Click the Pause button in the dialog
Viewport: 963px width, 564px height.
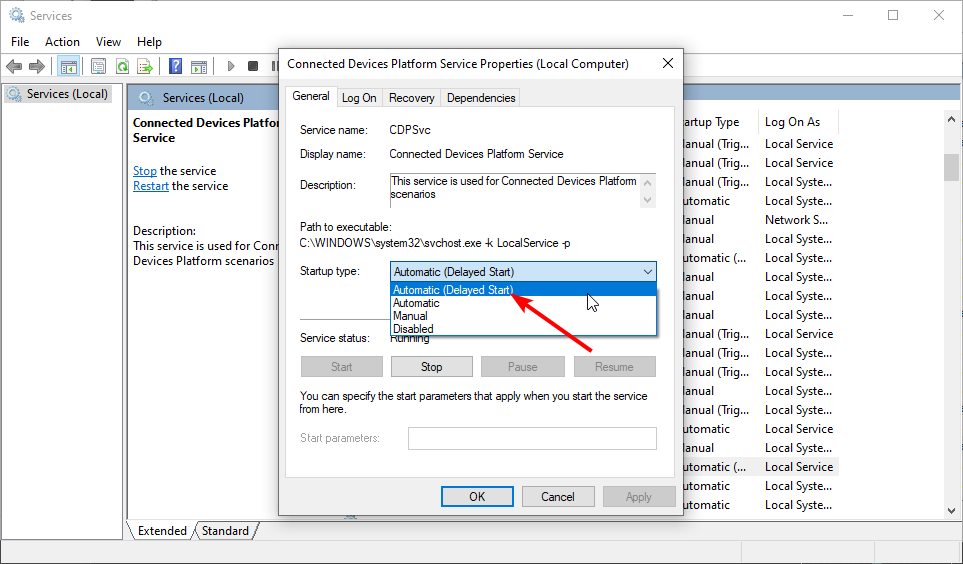point(523,367)
